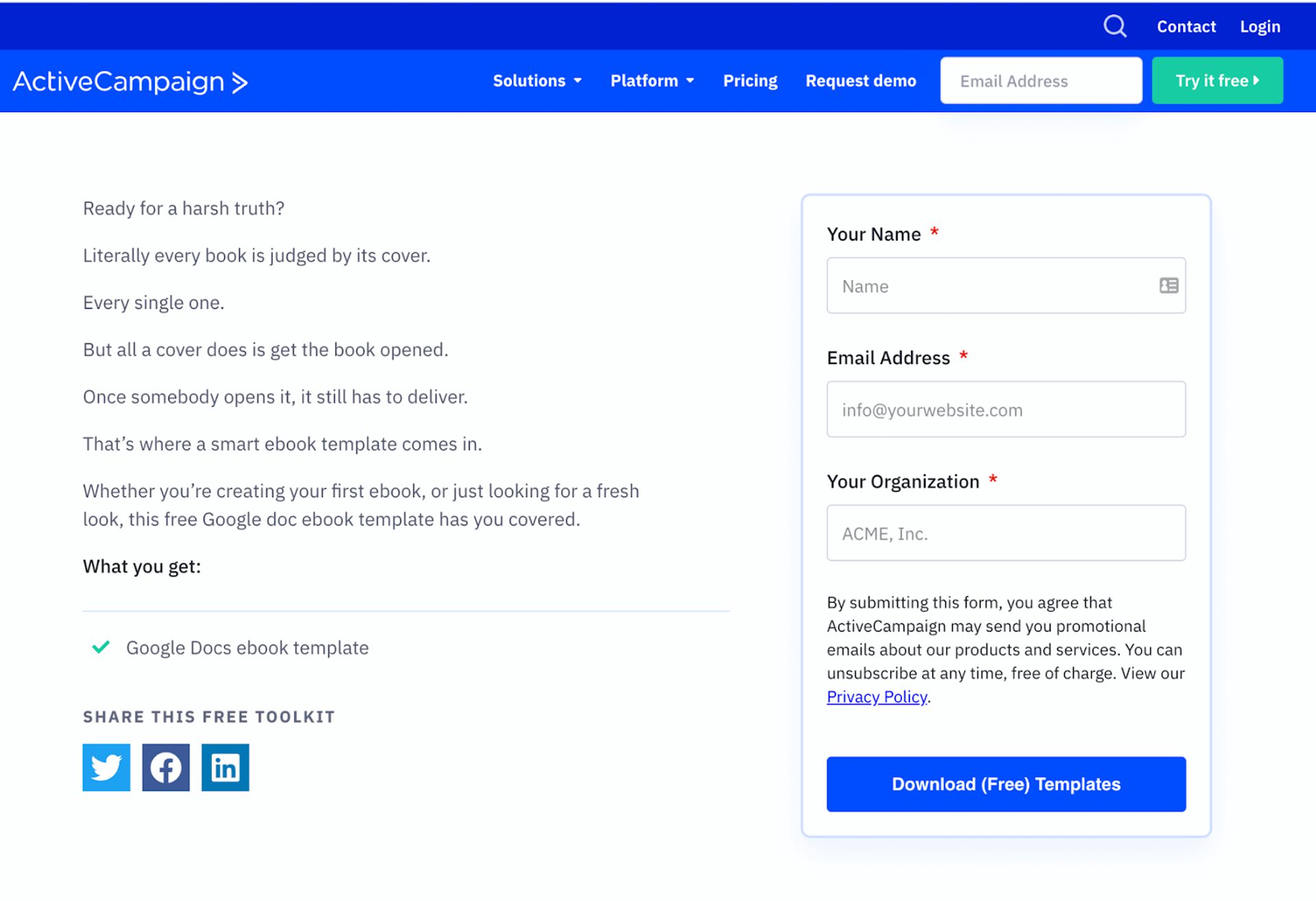Share toolkit on Facebook

point(166,767)
